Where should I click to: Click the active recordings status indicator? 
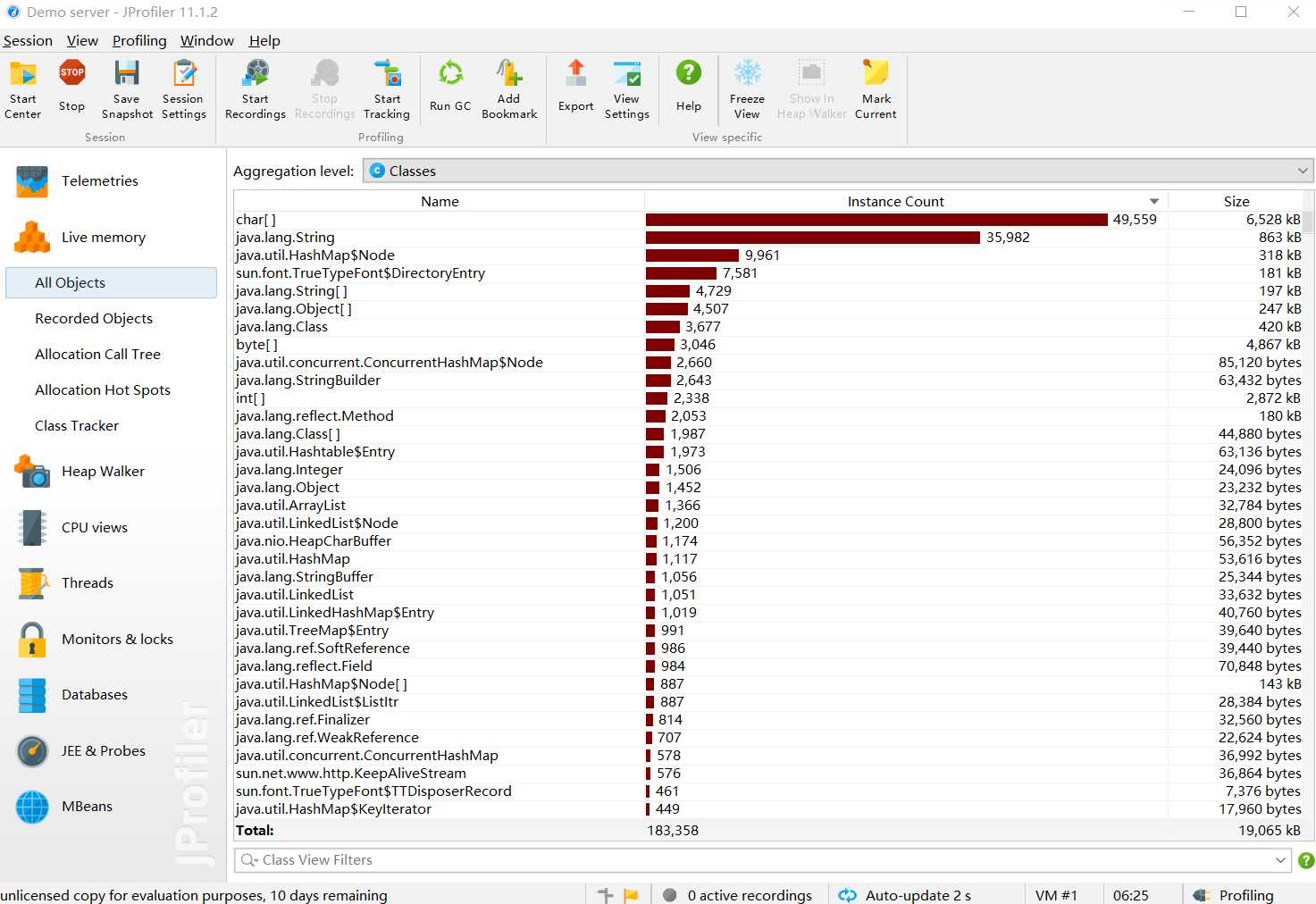(x=740, y=895)
